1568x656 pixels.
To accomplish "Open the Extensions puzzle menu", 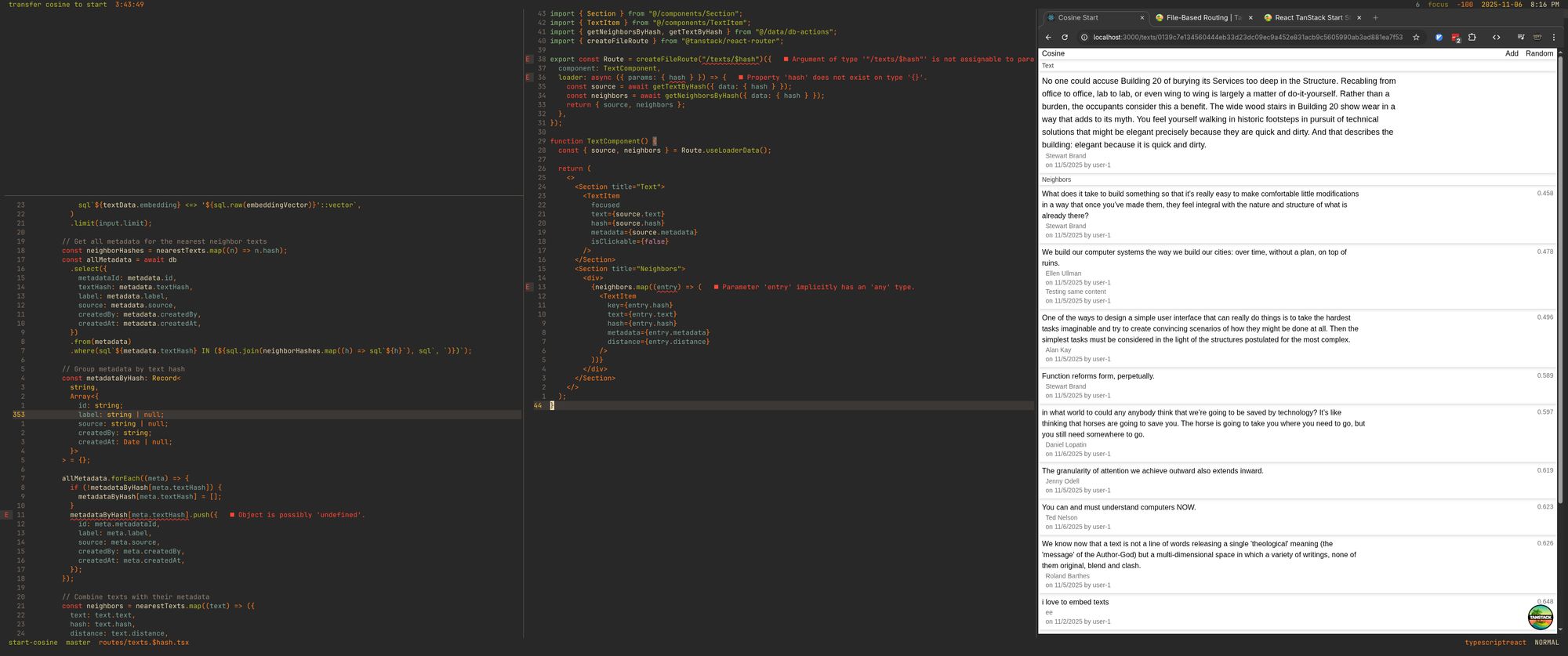I will point(1472,37).
